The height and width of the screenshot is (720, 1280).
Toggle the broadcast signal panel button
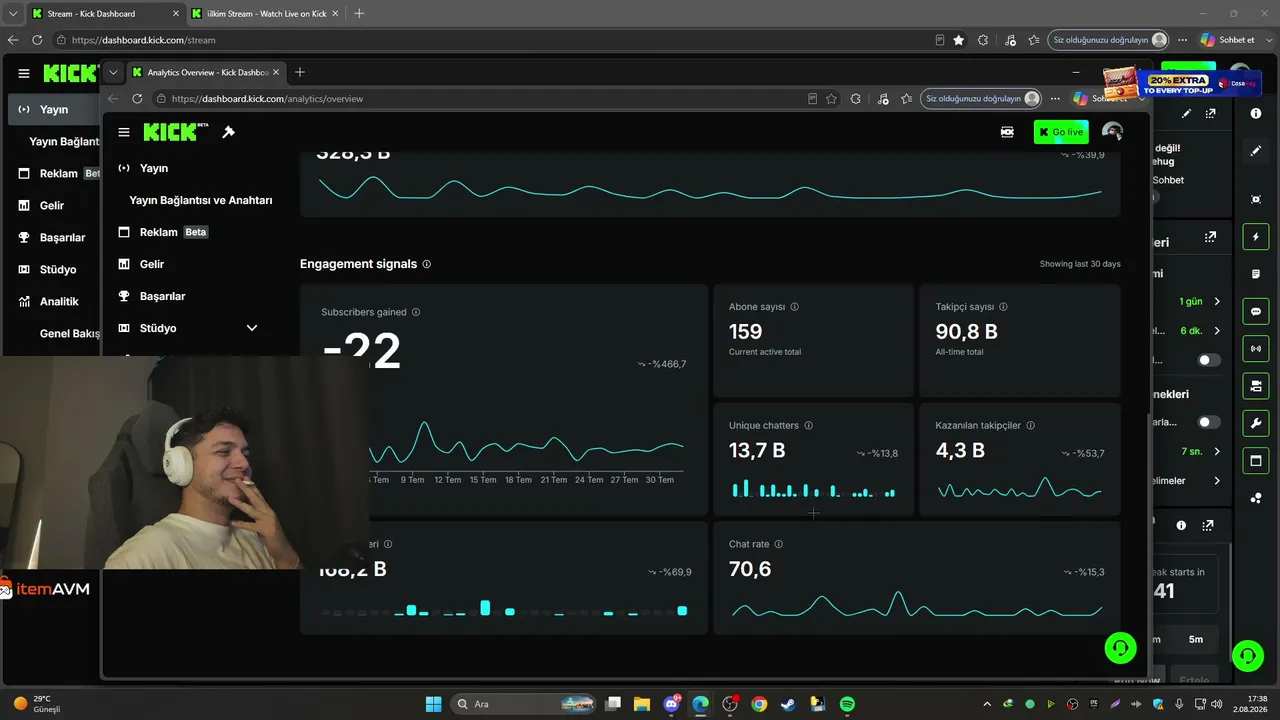point(1256,348)
